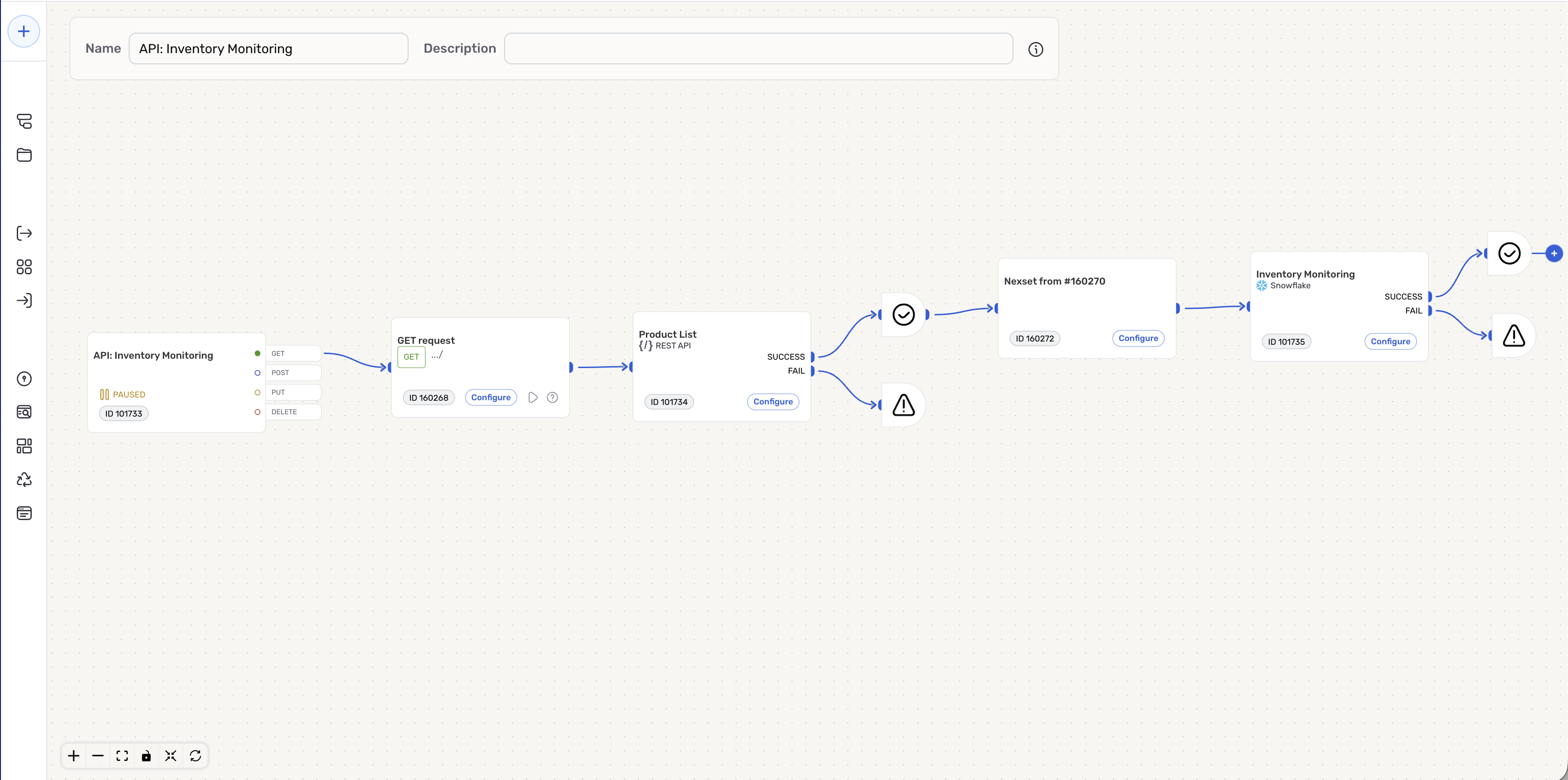The width and height of the screenshot is (1568, 780).
Task: Click the fail warning node under Product List
Action: click(903, 405)
